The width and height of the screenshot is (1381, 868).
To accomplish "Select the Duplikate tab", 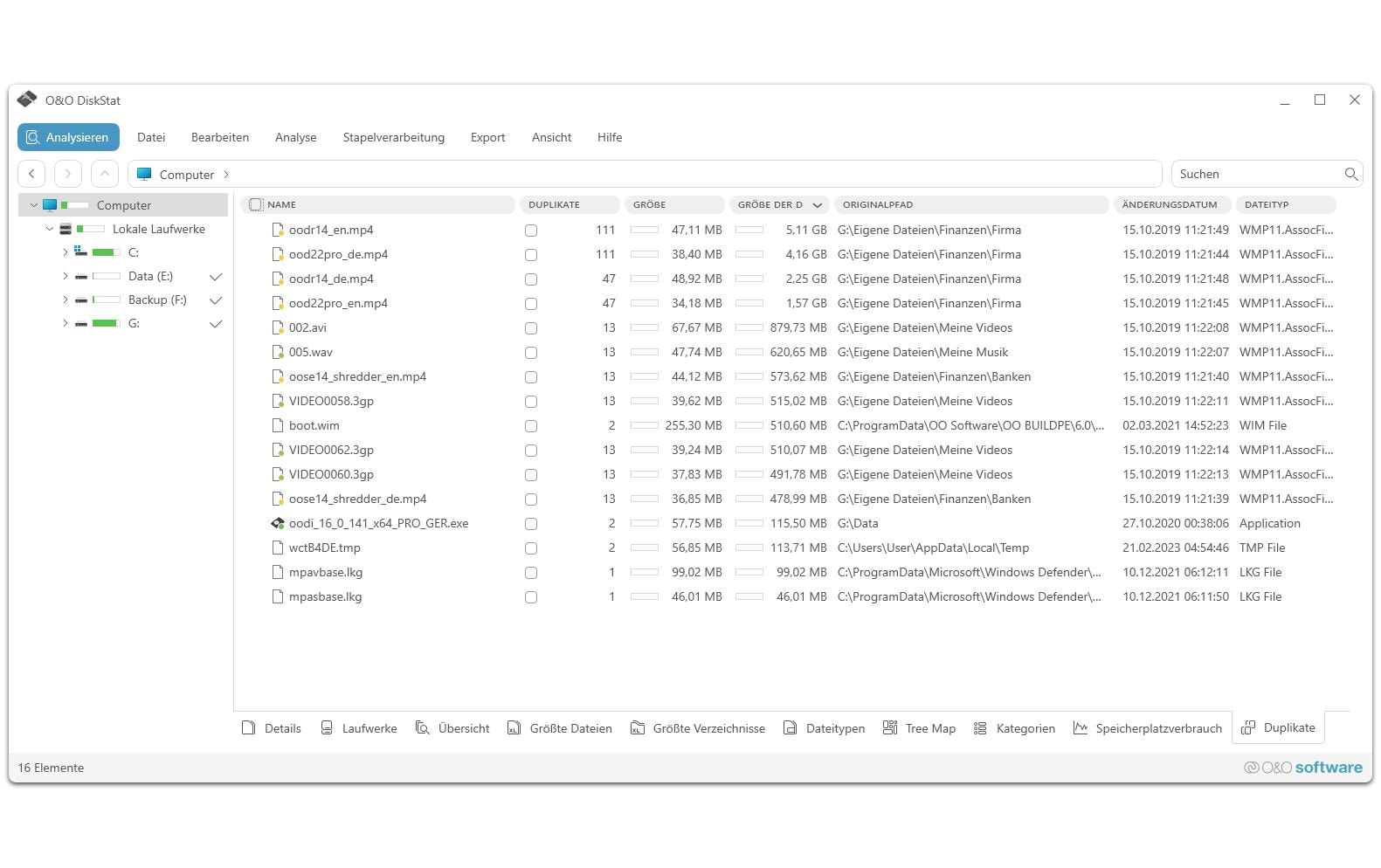I will [x=1278, y=728].
